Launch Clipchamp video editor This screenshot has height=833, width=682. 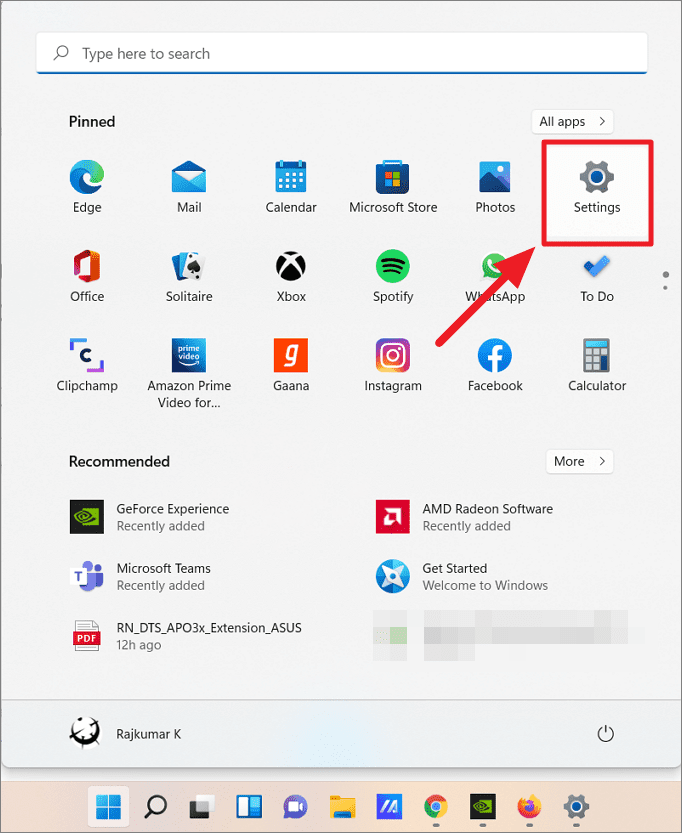tap(87, 366)
